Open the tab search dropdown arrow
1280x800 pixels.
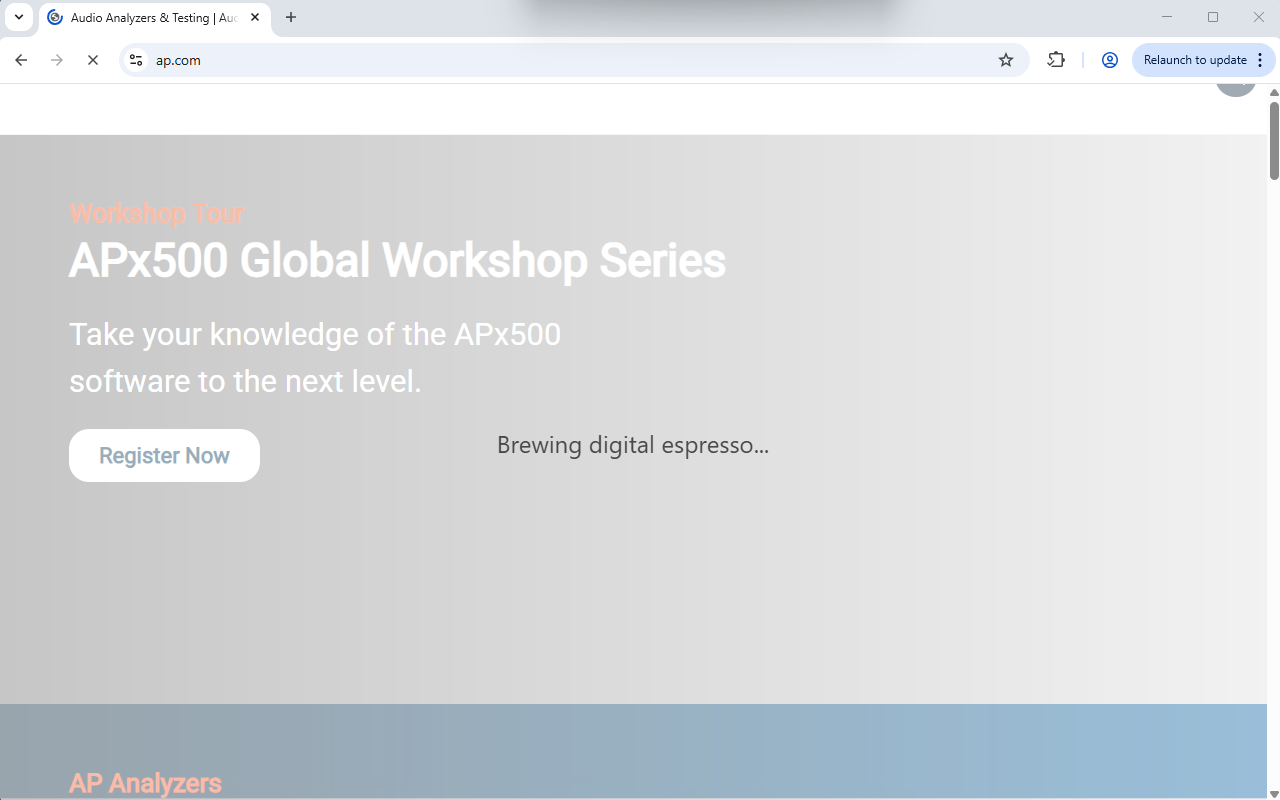[x=18, y=17]
